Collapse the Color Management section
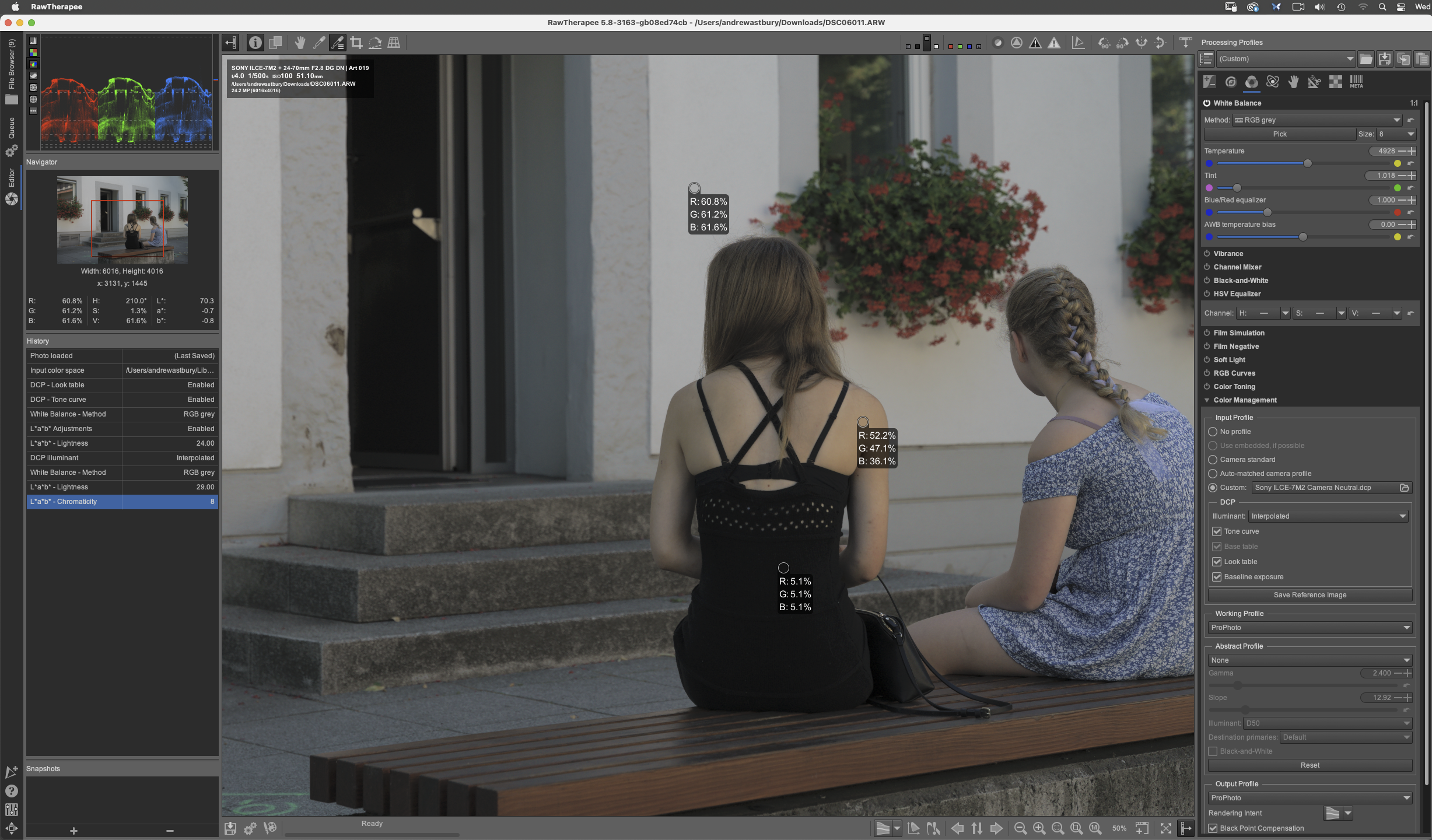The width and height of the screenshot is (1432, 840). [x=1207, y=400]
